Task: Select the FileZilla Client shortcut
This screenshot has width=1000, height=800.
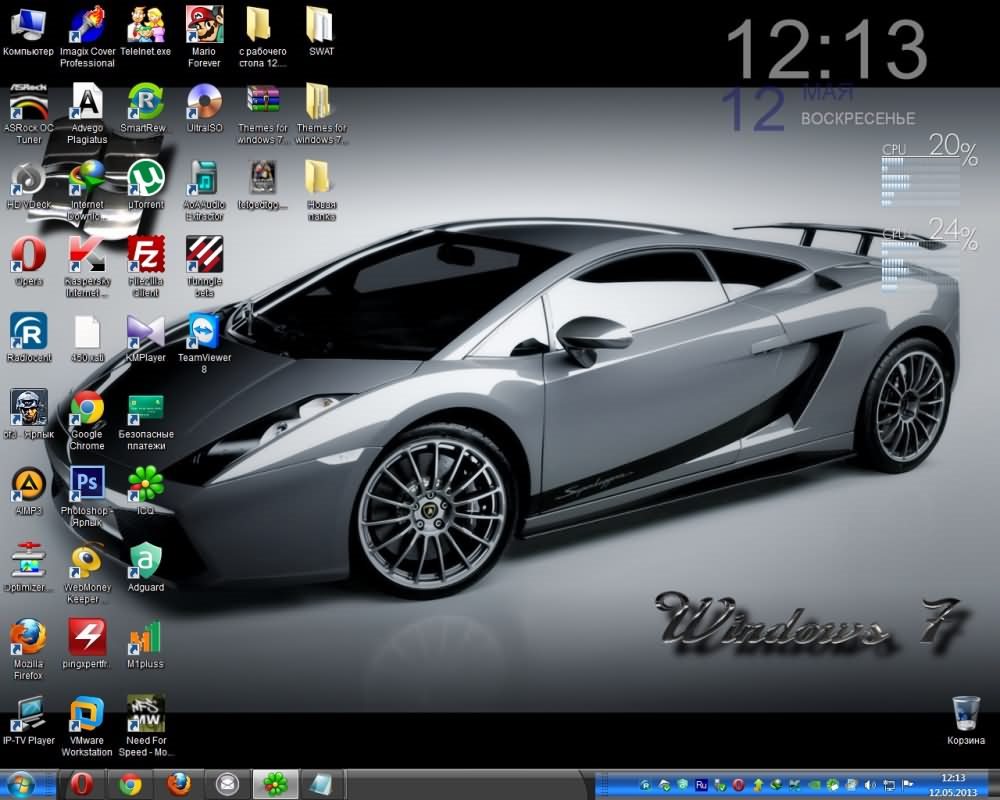Action: coord(146,255)
